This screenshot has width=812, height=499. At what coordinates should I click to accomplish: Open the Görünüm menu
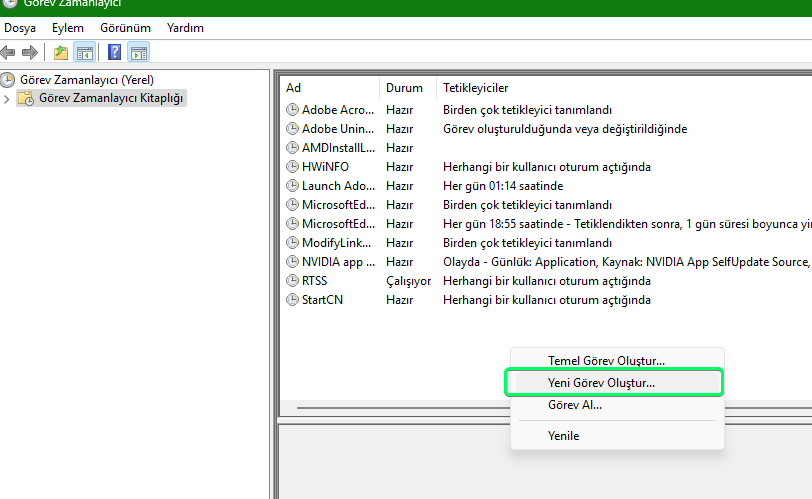[x=125, y=28]
